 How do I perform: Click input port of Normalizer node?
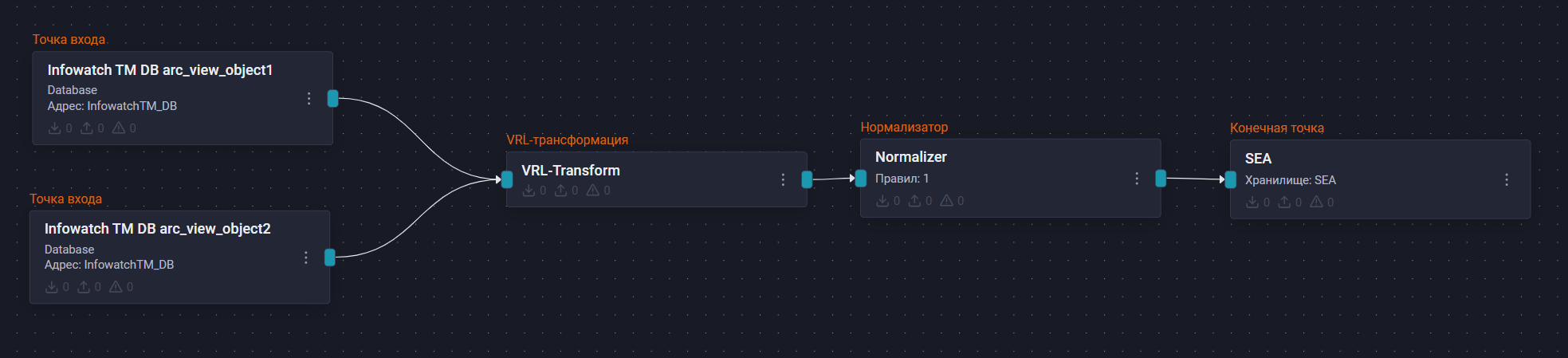click(861, 179)
